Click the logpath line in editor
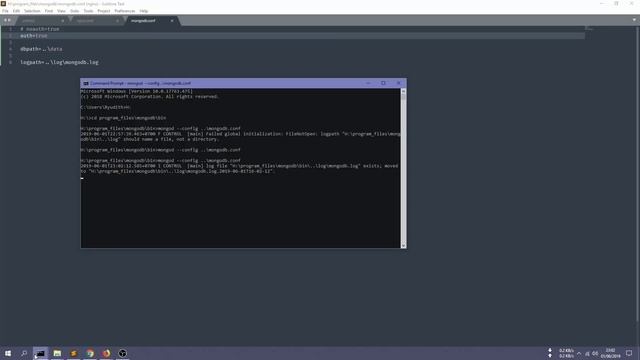Screen dimensions: 640x360 point(60,62)
